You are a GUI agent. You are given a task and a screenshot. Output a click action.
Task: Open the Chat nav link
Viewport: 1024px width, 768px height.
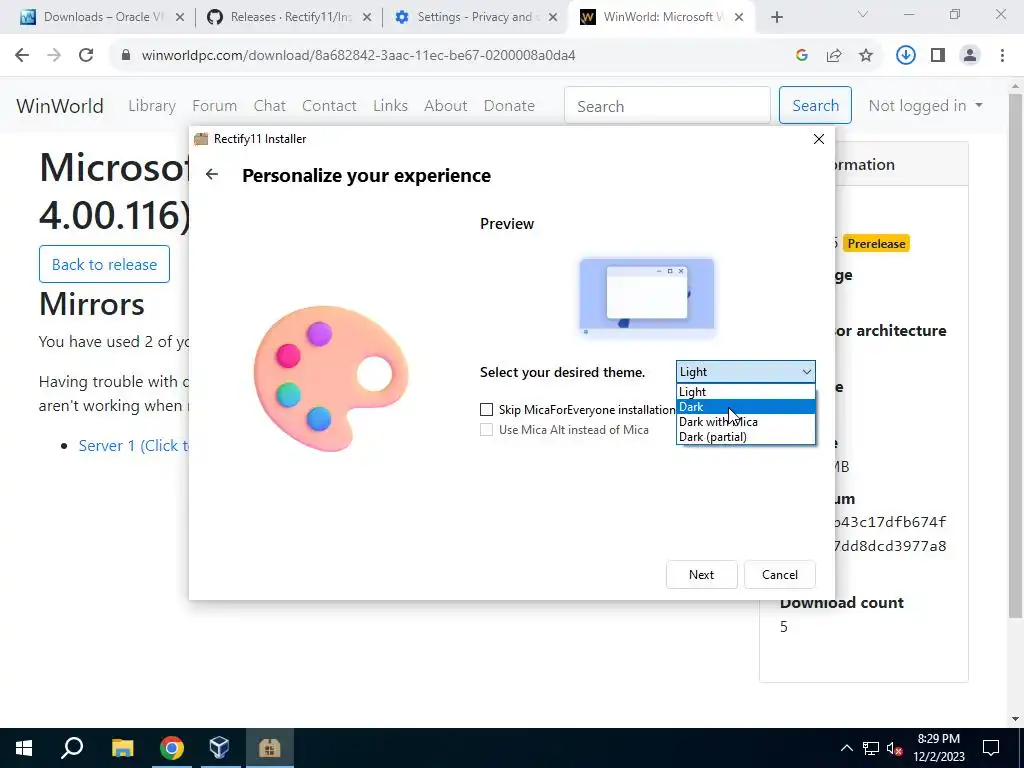[270, 106]
